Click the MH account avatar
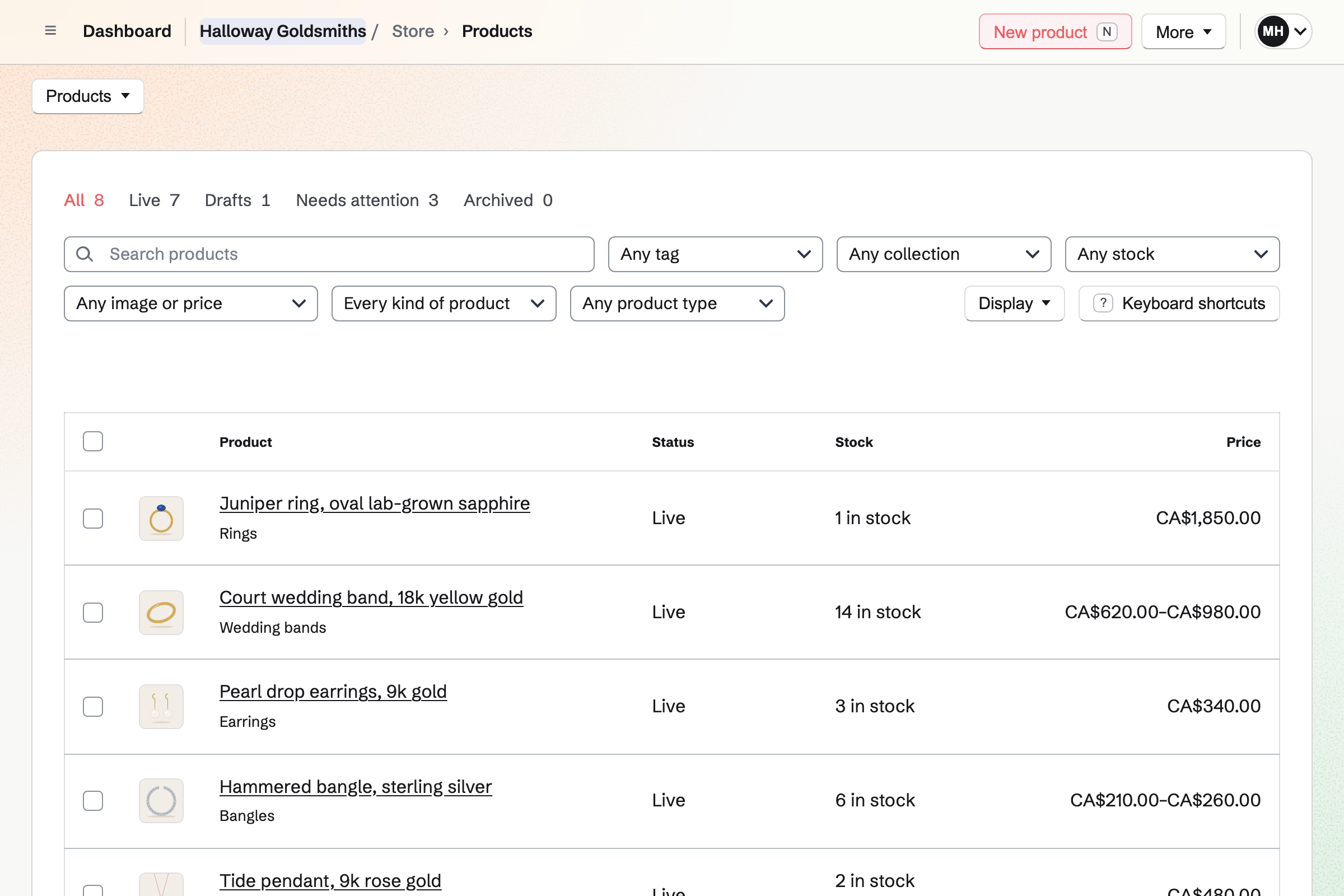 coord(1272,31)
